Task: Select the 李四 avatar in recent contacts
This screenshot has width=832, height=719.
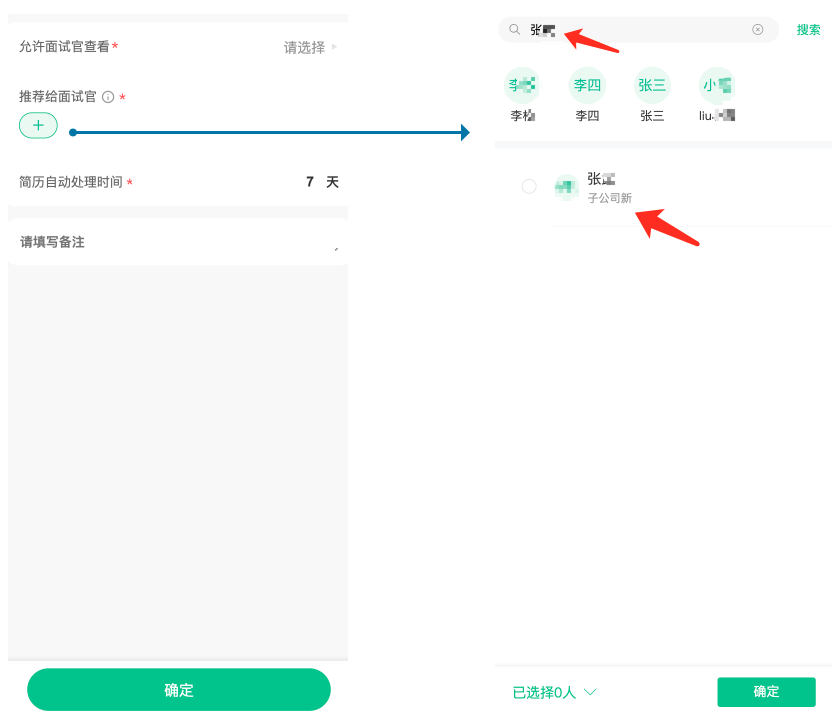Action: pos(587,86)
